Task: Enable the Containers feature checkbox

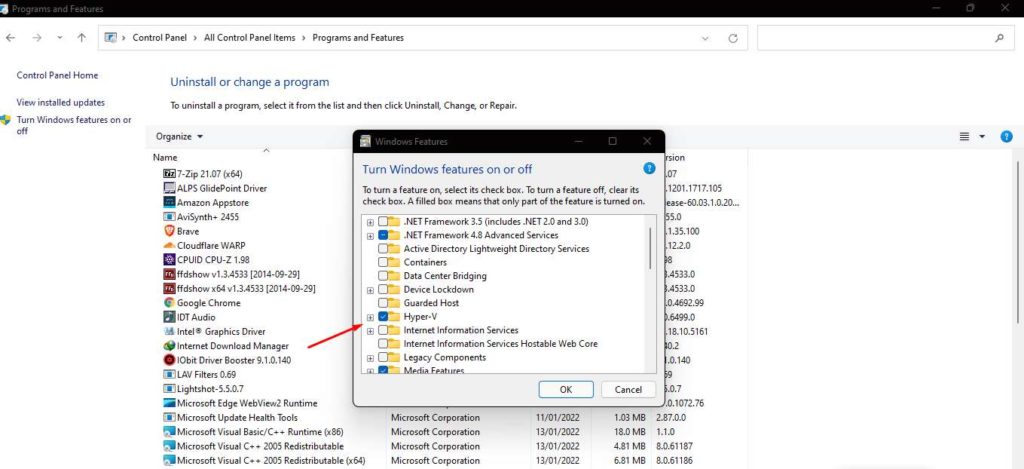Action: pyautogui.click(x=383, y=262)
